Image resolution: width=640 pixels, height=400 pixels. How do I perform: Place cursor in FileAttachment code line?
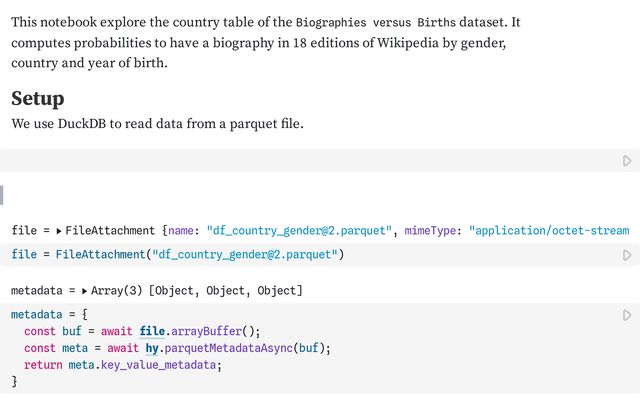coord(178,255)
